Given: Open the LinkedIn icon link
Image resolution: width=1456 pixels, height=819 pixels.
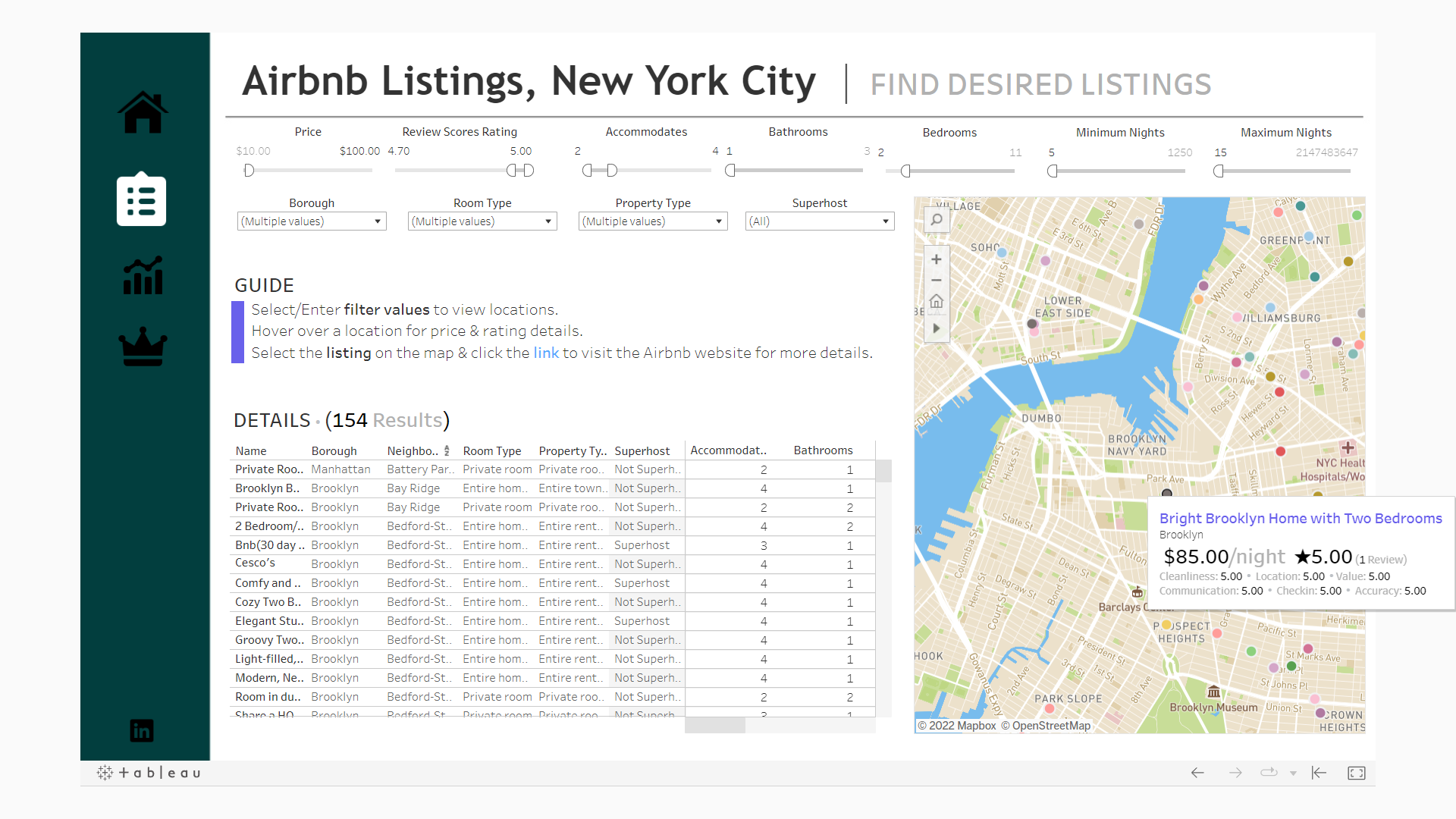Looking at the screenshot, I should (x=142, y=730).
